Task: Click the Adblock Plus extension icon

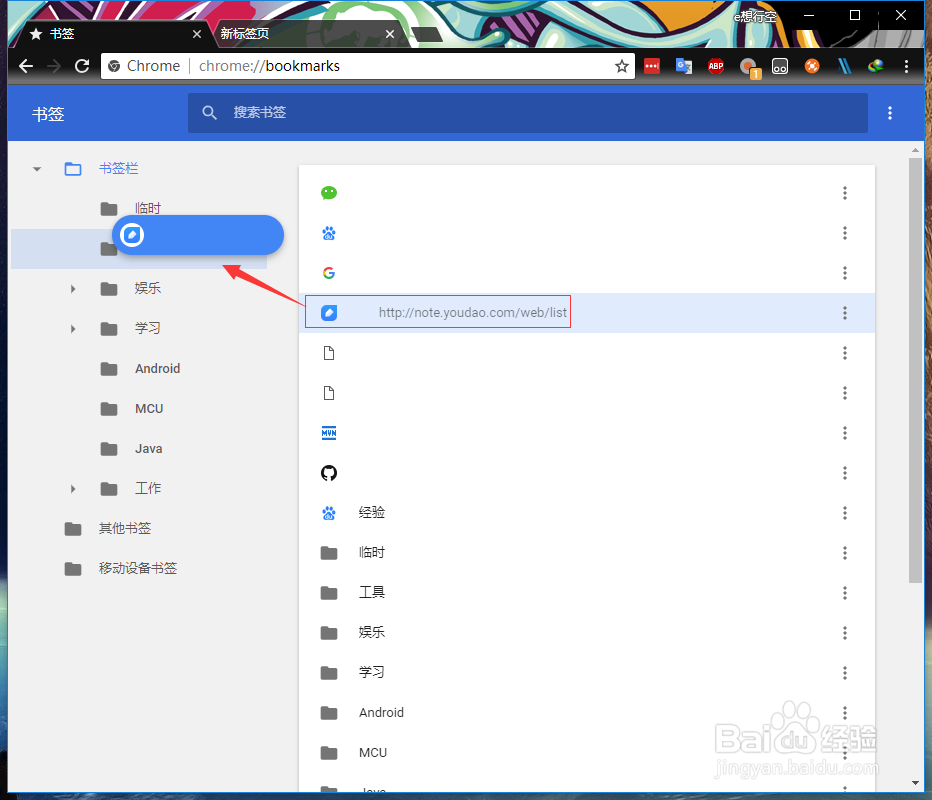Action: [x=716, y=66]
